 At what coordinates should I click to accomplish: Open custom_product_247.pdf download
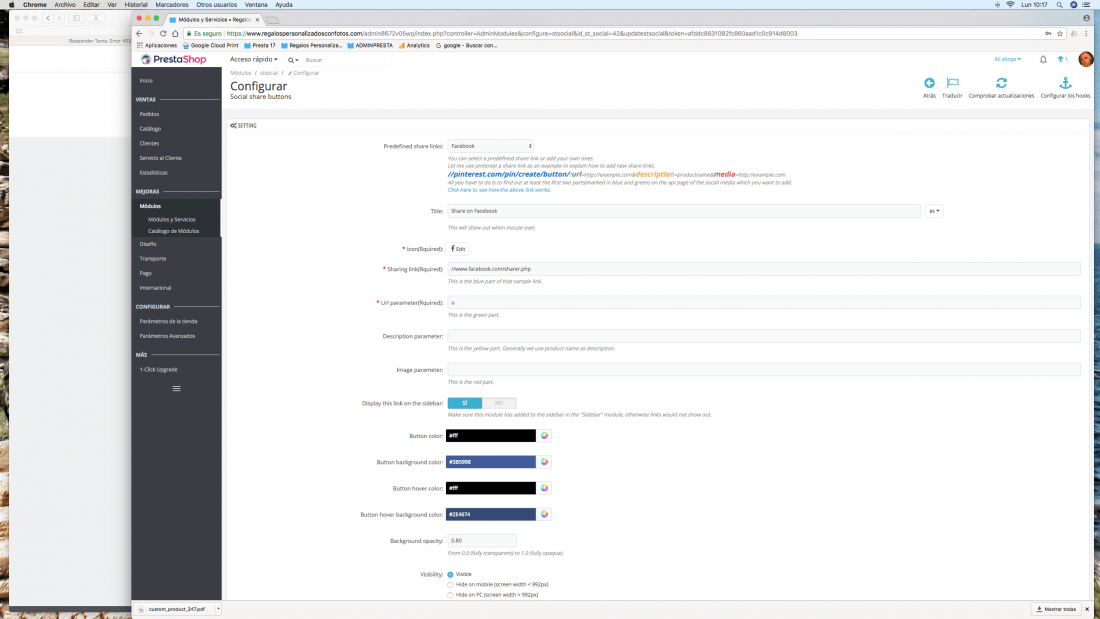point(175,609)
